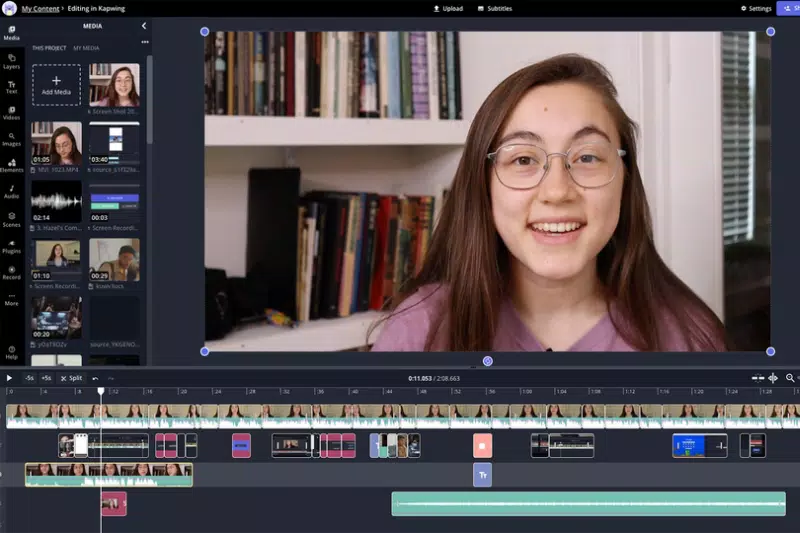800x533 pixels.
Task: Click the Upload button in top bar
Action: tap(448, 8)
